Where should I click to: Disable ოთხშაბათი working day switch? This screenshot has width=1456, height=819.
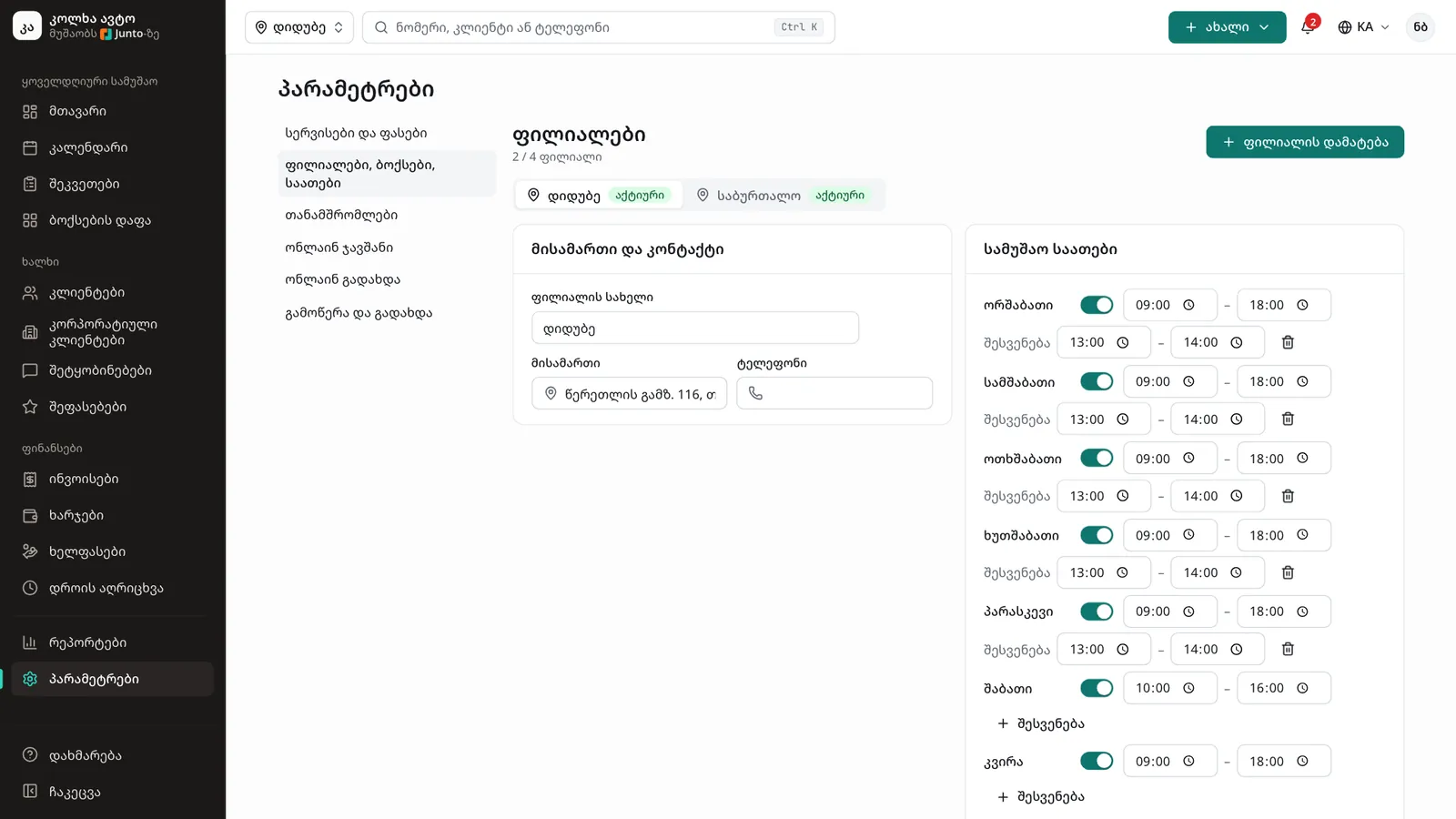click(1097, 458)
